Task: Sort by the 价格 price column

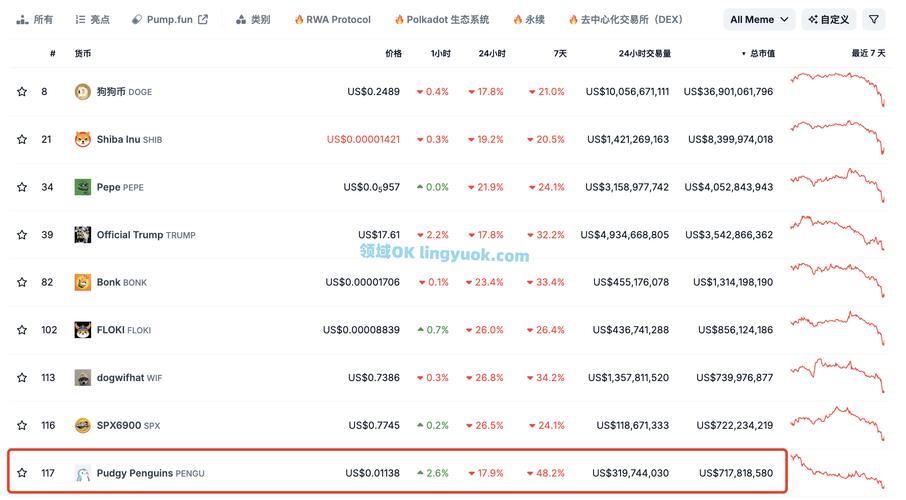Action: point(393,53)
